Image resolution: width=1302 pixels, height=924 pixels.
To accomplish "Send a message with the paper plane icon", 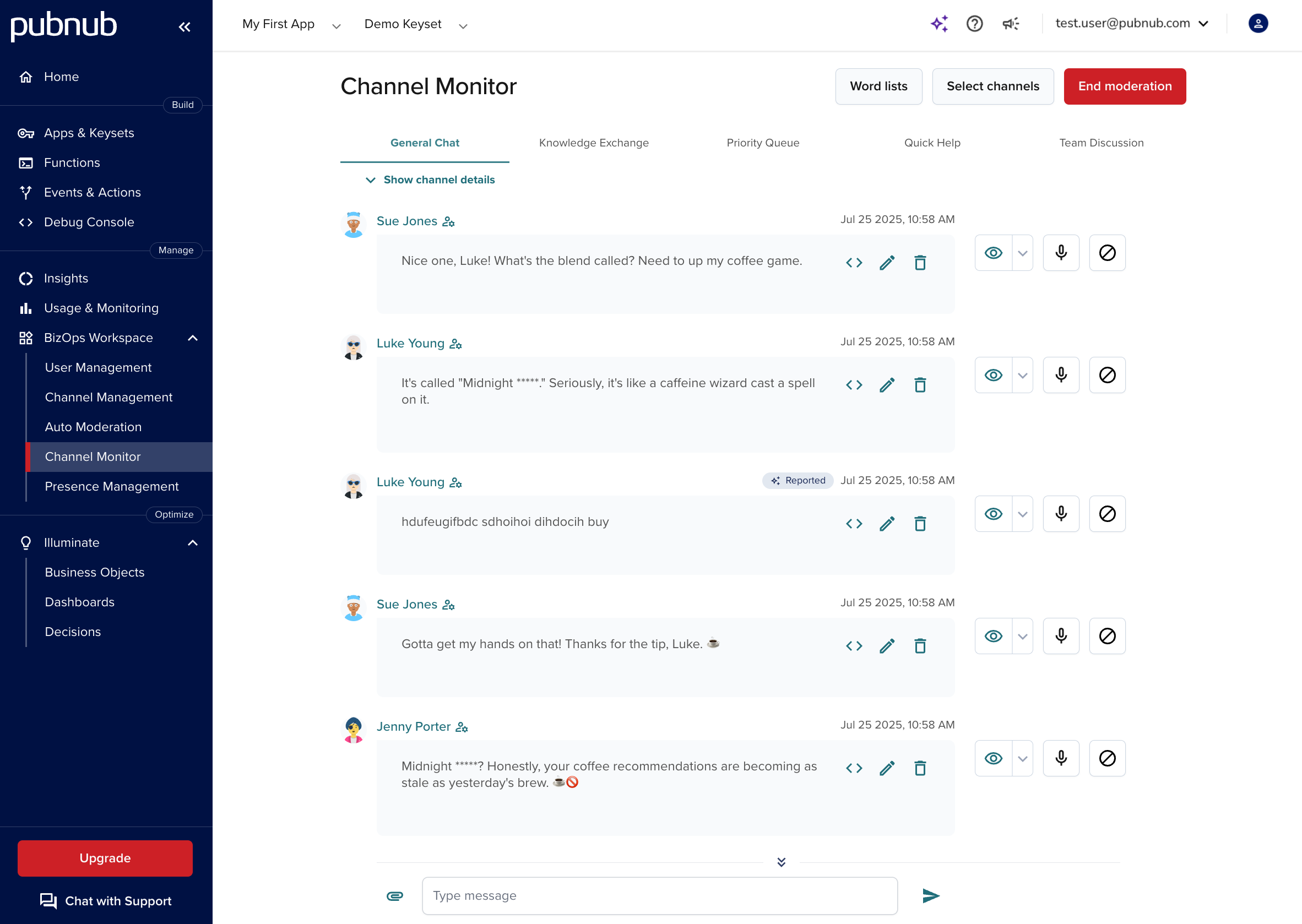I will pyautogui.click(x=930, y=895).
